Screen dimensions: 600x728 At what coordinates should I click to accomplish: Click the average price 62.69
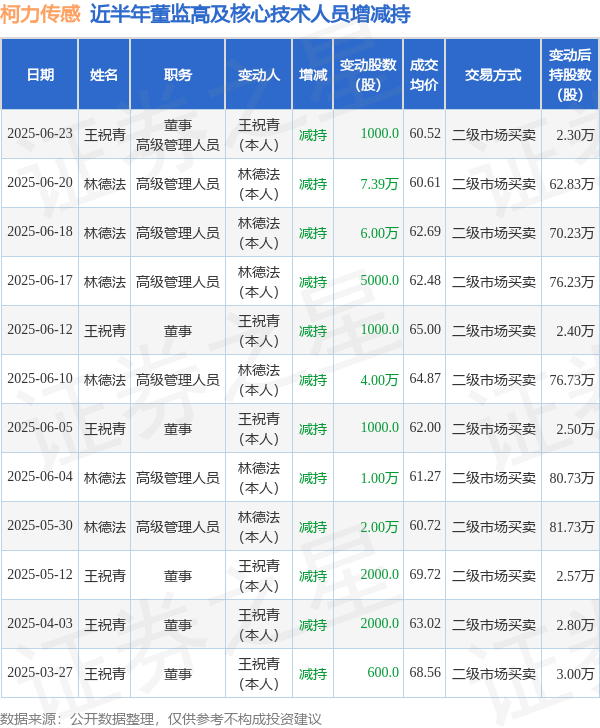pyautogui.click(x=424, y=231)
